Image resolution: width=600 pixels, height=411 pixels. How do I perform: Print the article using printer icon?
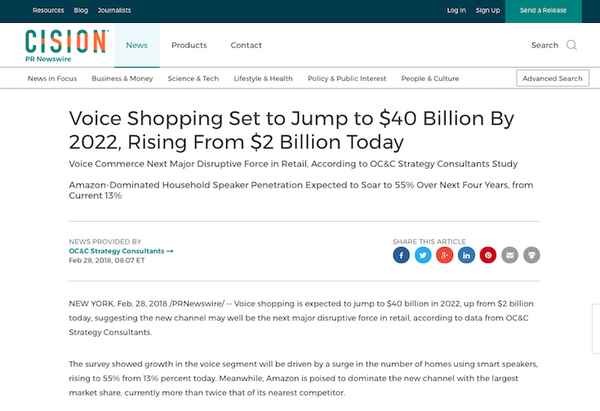[532, 255]
